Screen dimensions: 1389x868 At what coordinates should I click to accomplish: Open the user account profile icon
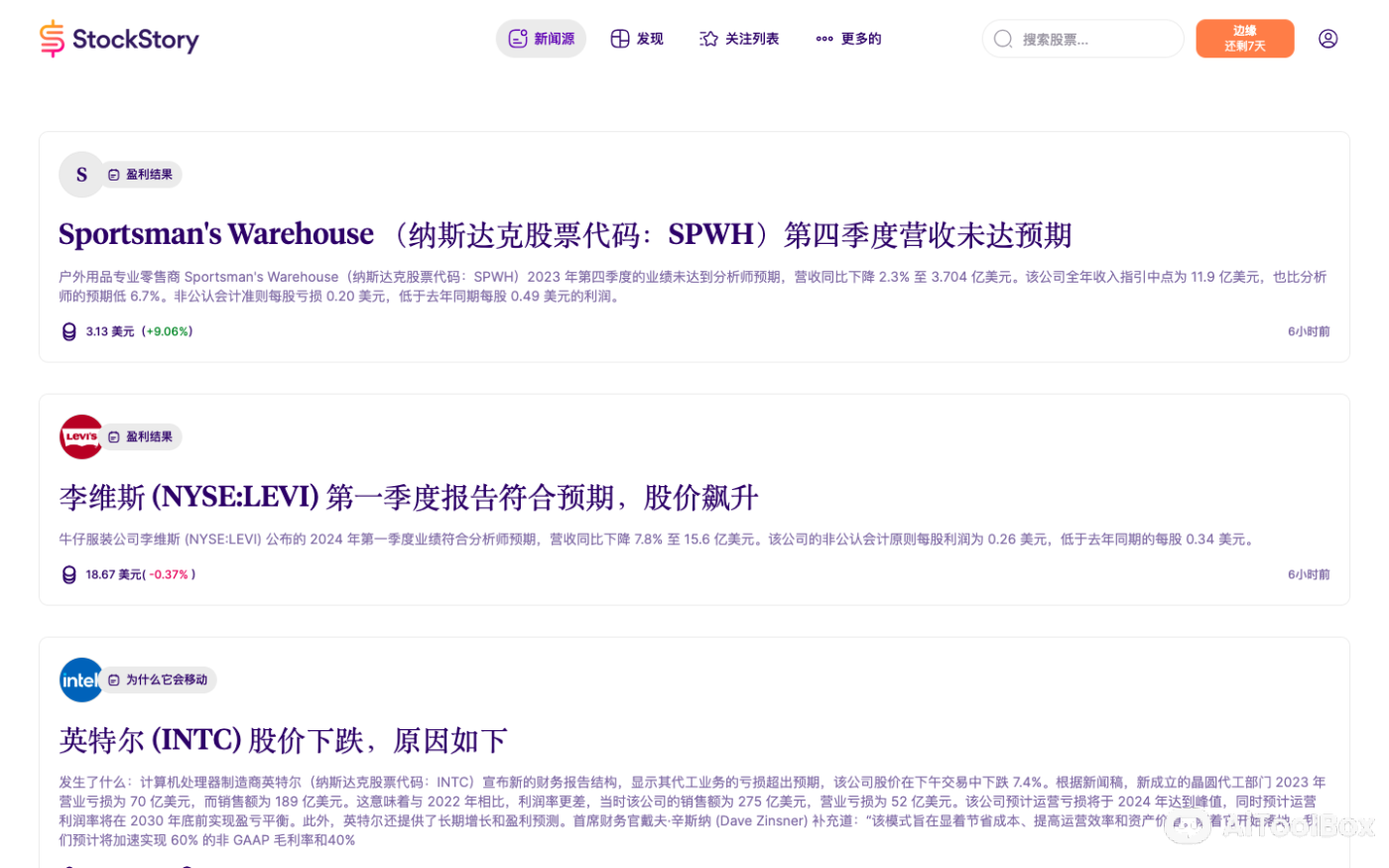(1328, 38)
